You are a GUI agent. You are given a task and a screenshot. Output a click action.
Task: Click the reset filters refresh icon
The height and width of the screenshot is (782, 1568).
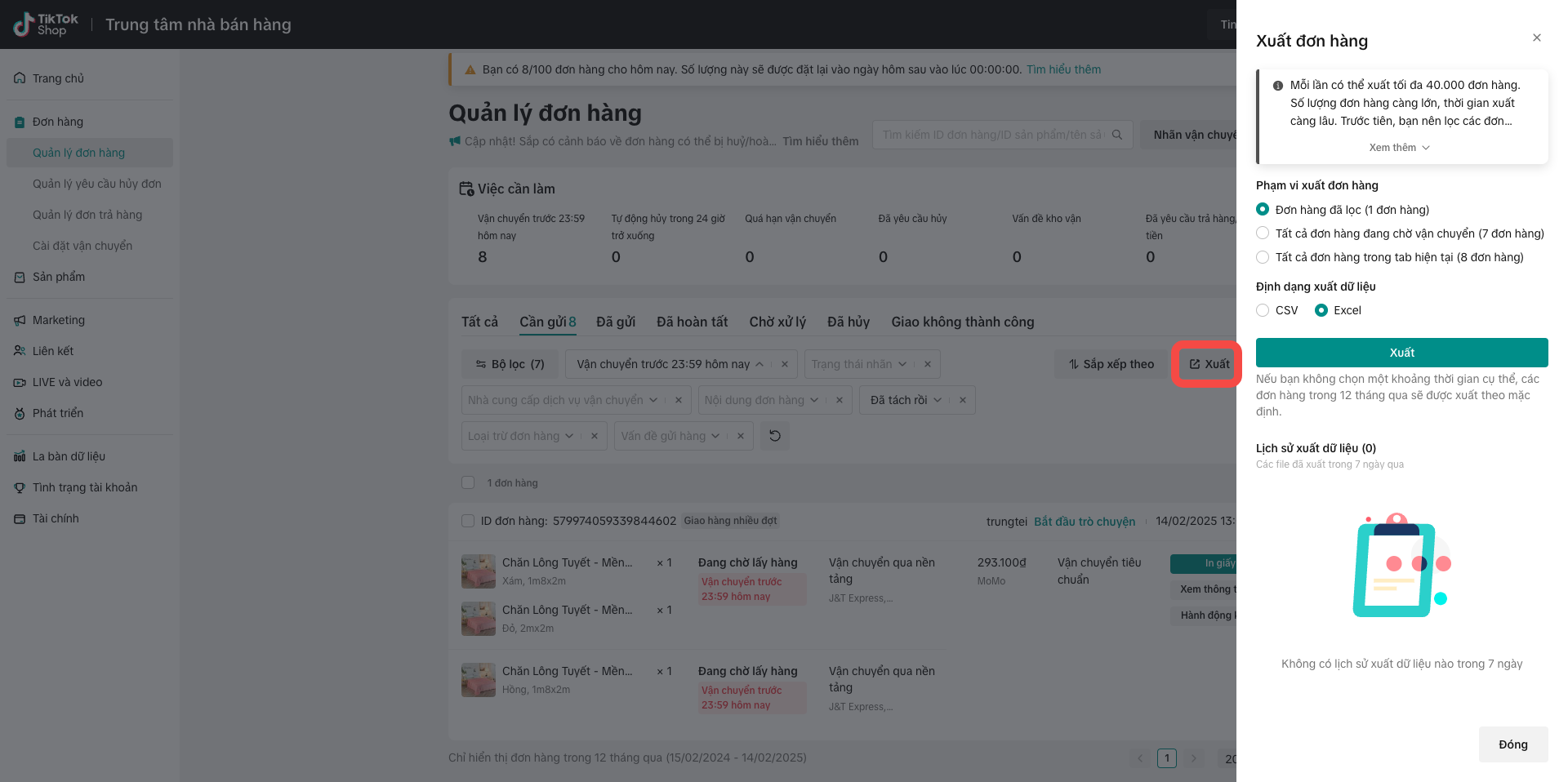(774, 436)
